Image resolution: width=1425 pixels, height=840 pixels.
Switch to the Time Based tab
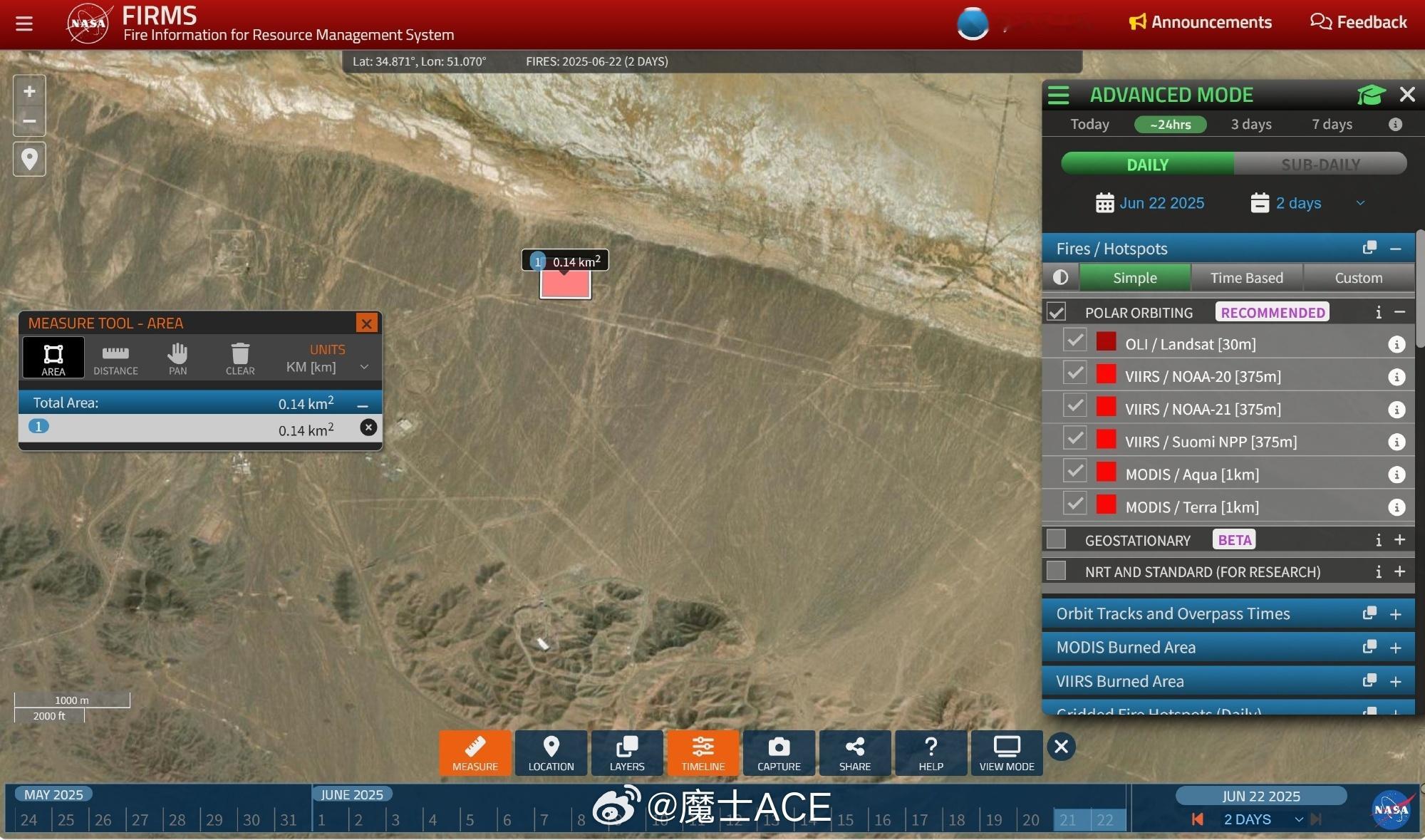click(x=1246, y=278)
